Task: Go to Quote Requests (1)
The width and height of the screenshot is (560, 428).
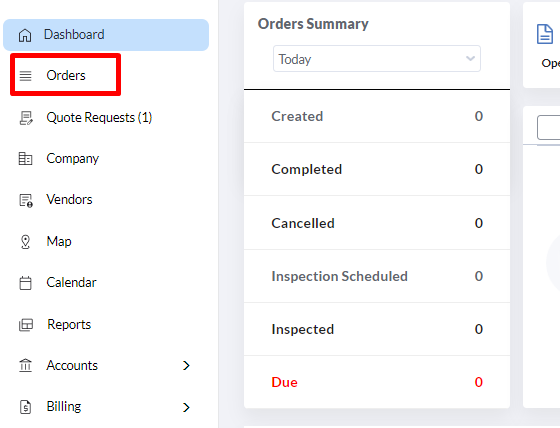Action: (x=99, y=118)
